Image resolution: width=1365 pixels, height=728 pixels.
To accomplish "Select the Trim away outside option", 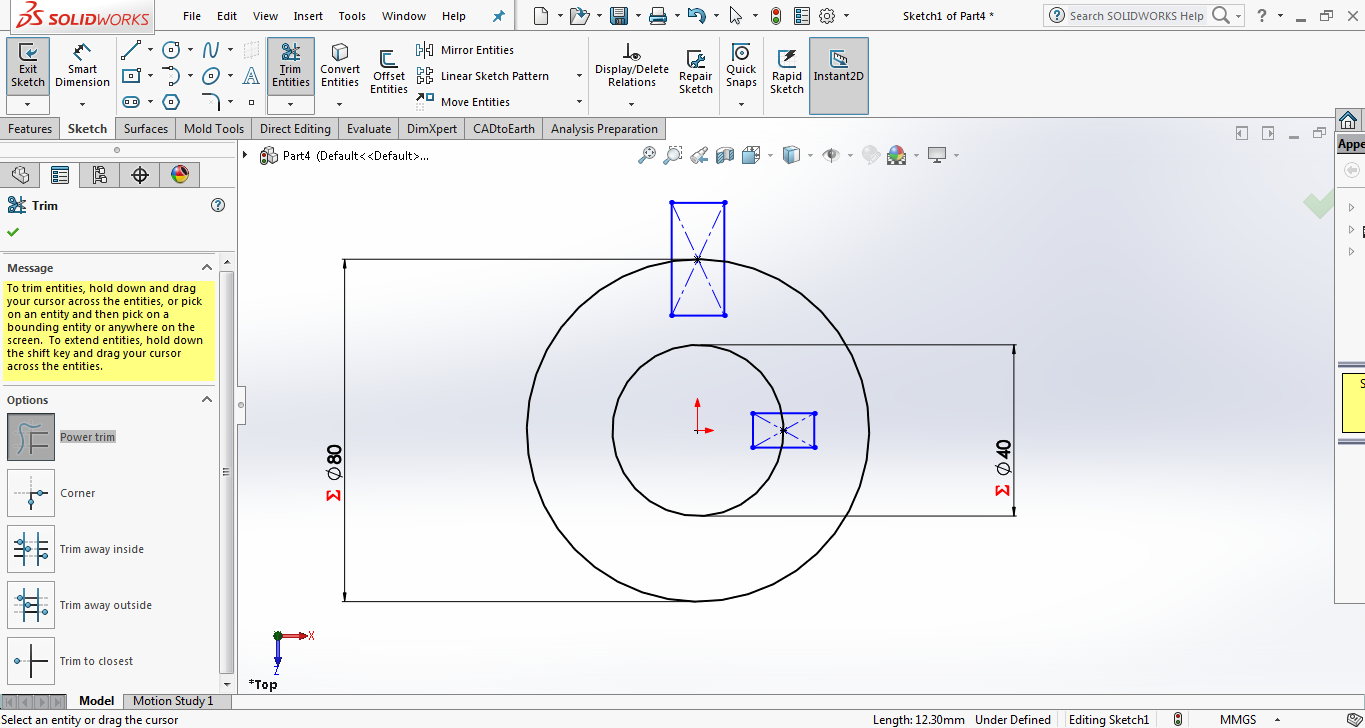I will coord(31,605).
